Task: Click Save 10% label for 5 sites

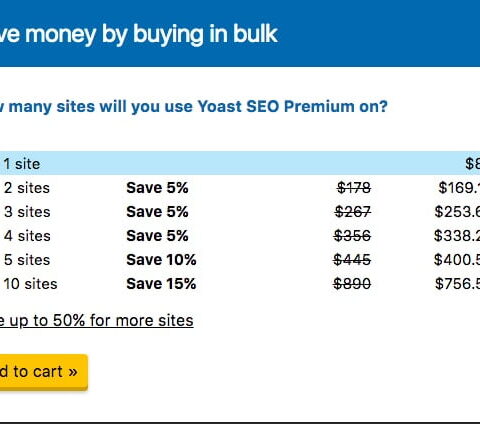Action: tap(161, 260)
